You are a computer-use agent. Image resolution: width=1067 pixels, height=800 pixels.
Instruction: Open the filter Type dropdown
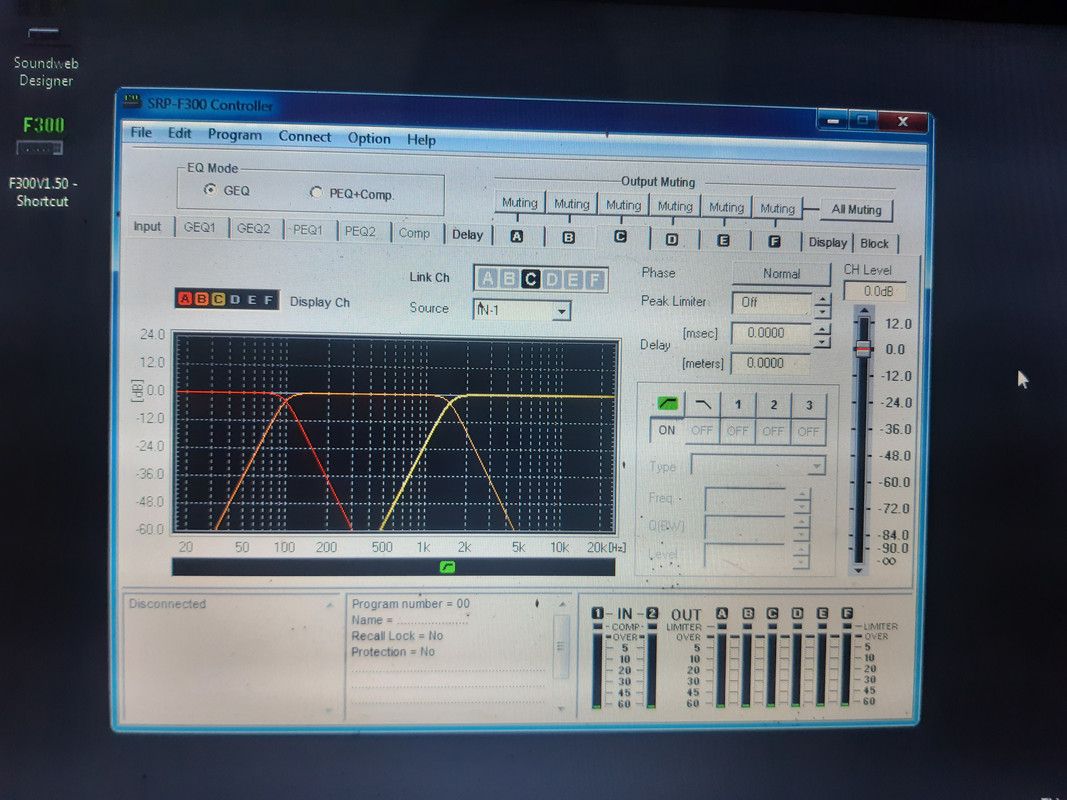[816, 466]
